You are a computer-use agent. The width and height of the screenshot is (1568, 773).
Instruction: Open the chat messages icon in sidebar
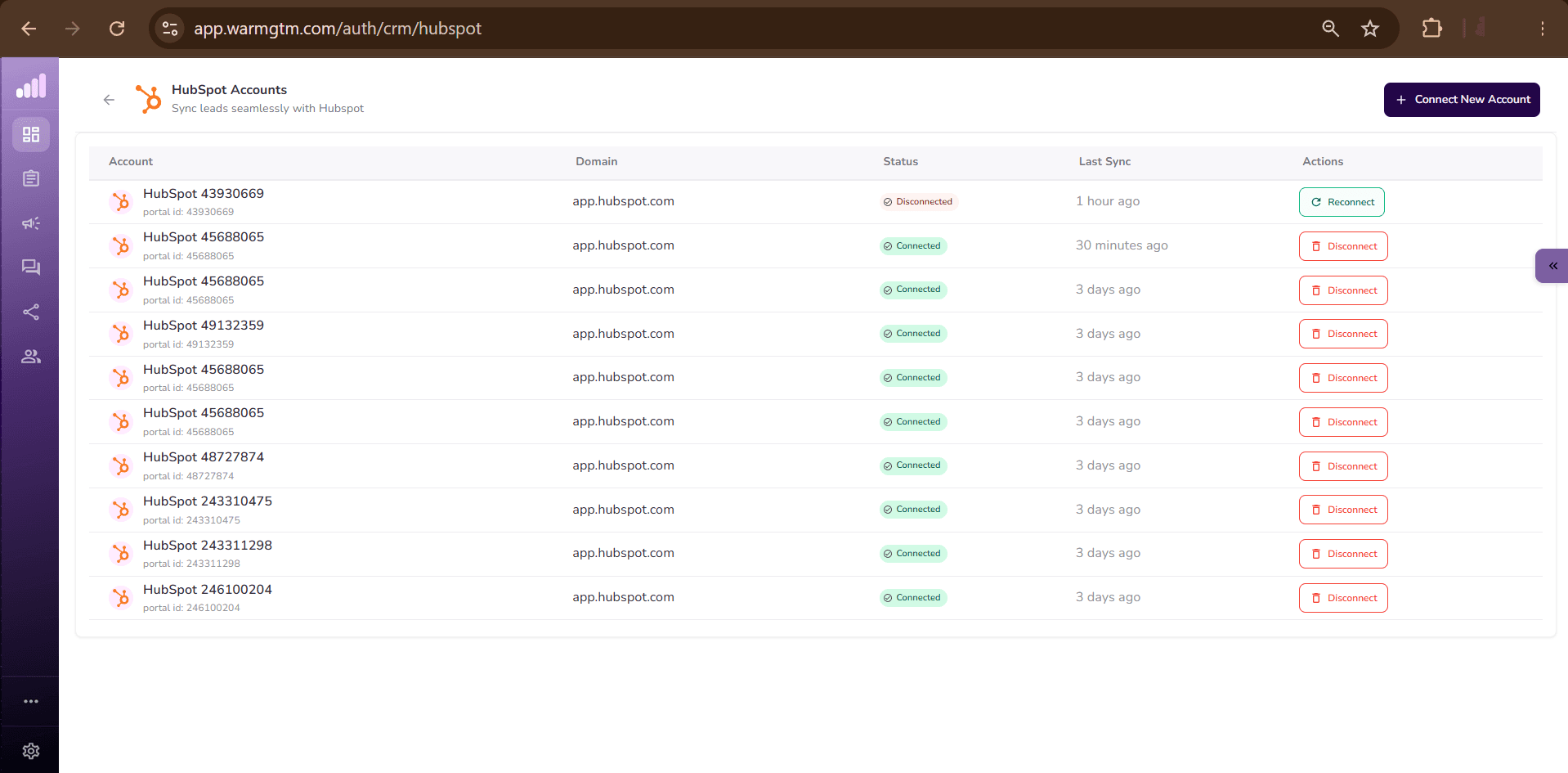pyautogui.click(x=31, y=267)
